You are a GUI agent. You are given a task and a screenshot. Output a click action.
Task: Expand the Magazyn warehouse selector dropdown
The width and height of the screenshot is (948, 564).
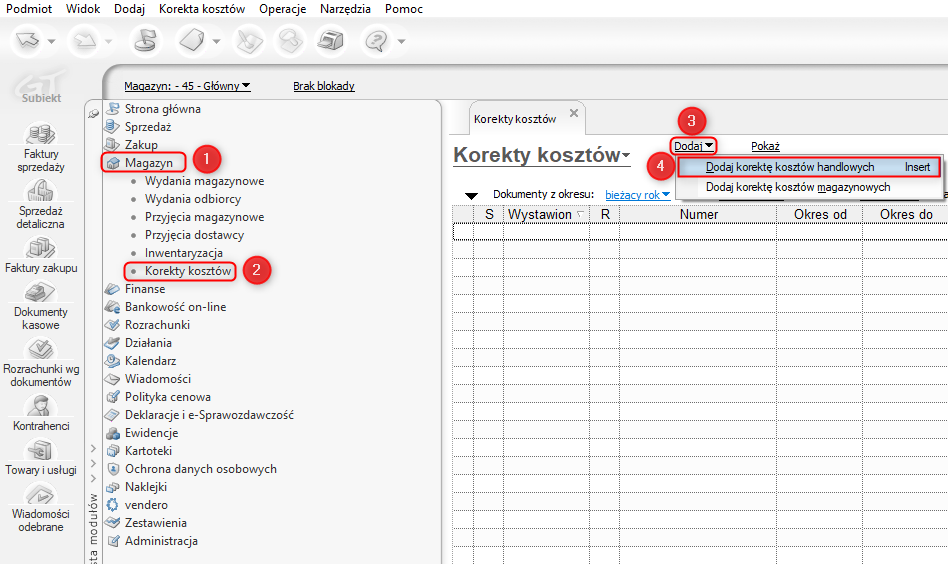[x=187, y=86]
